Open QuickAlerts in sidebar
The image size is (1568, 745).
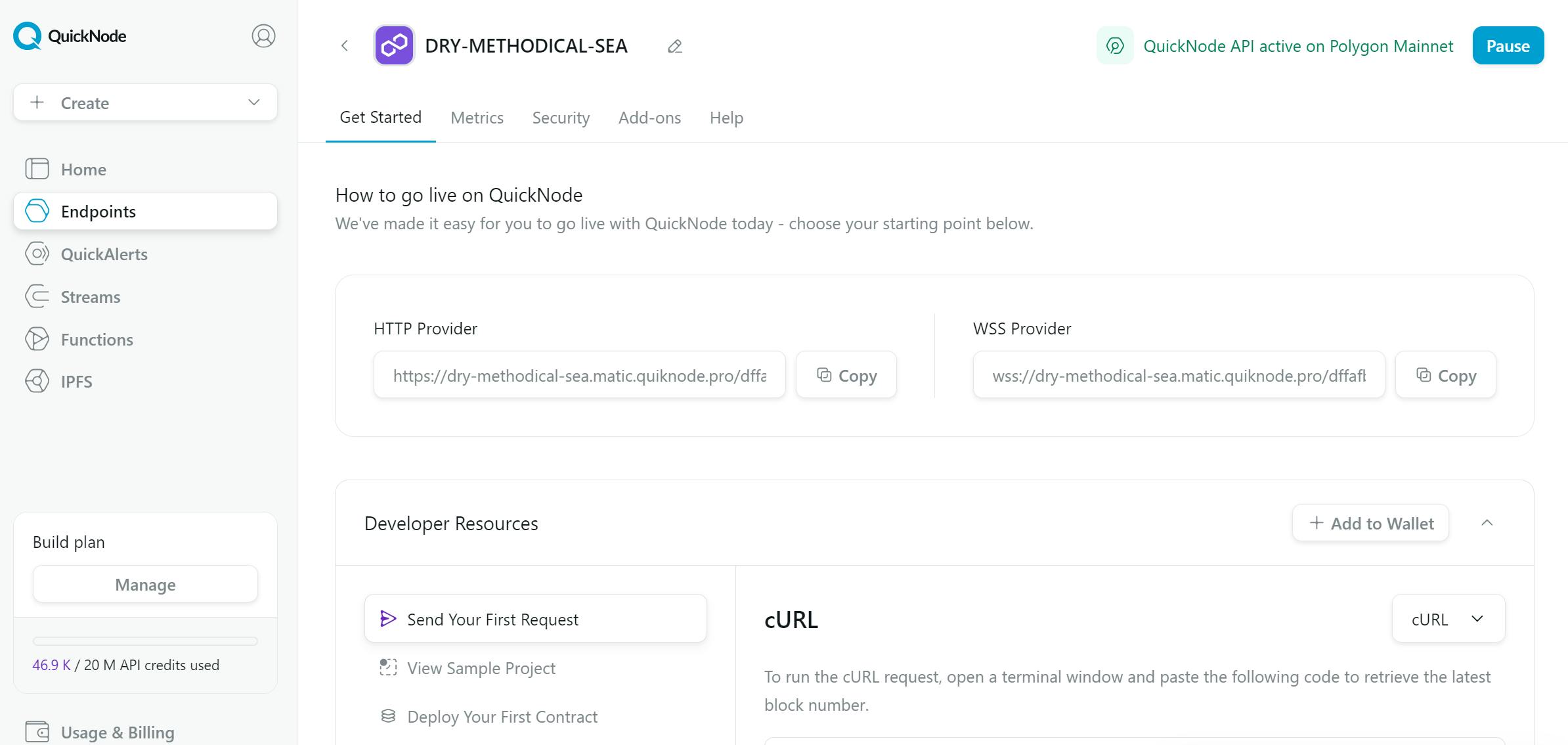click(x=145, y=254)
